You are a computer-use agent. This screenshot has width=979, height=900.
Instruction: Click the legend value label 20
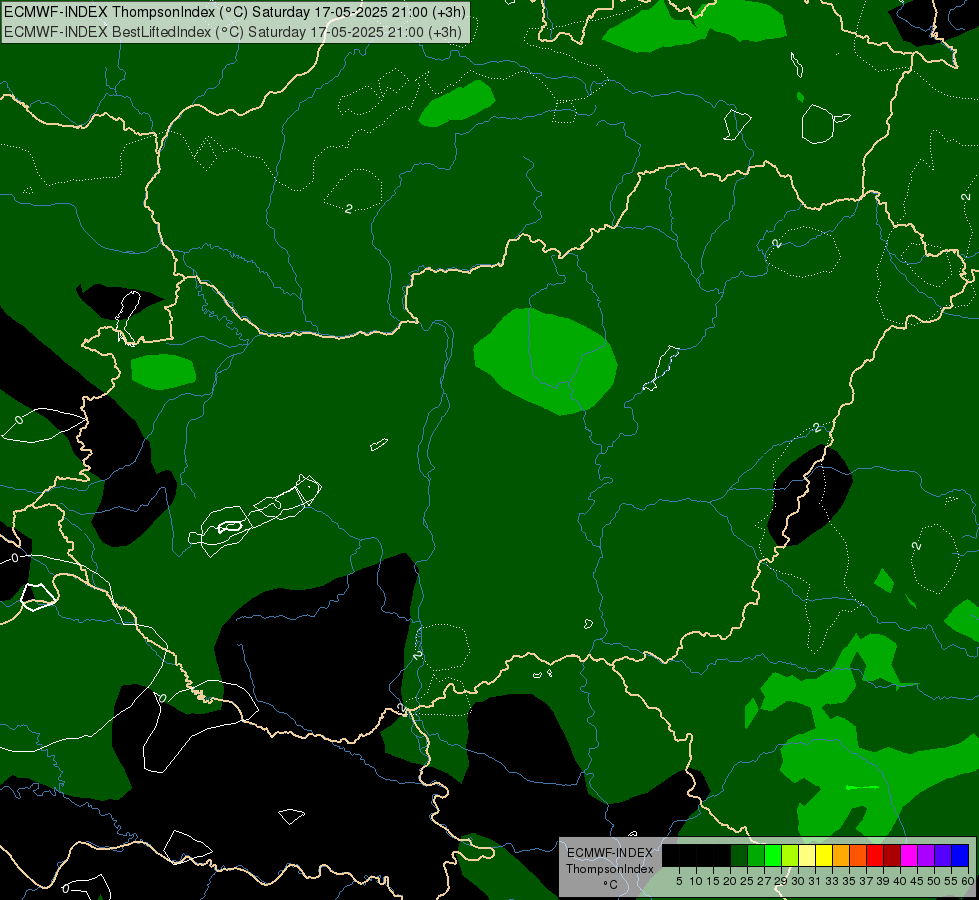730,881
